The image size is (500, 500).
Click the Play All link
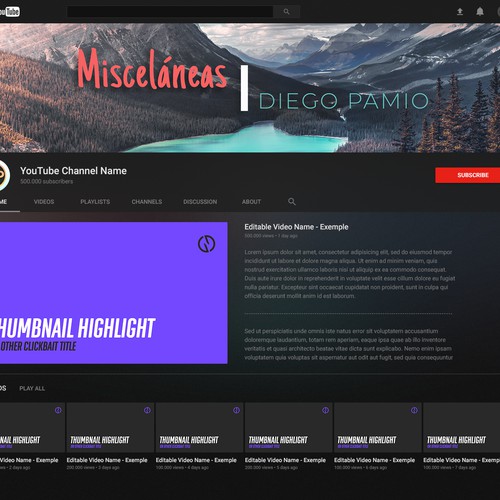point(32,388)
